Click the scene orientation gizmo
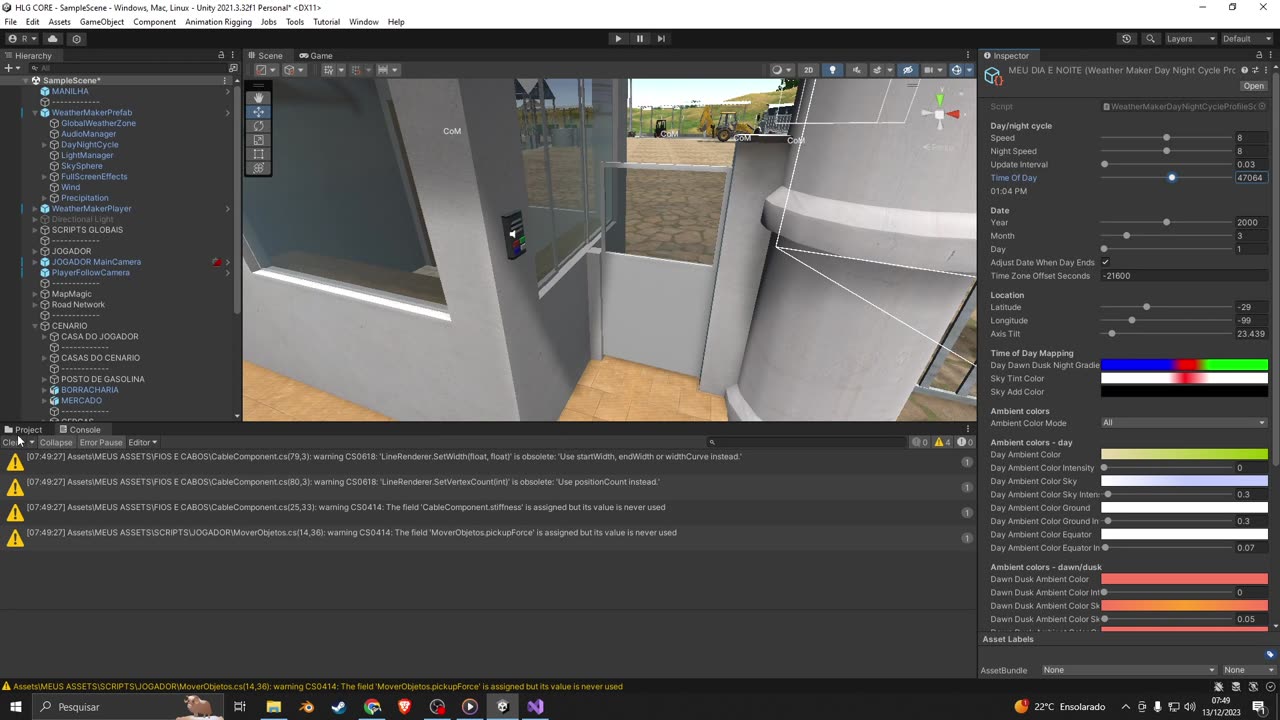The height and width of the screenshot is (720, 1280). [x=939, y=113]
